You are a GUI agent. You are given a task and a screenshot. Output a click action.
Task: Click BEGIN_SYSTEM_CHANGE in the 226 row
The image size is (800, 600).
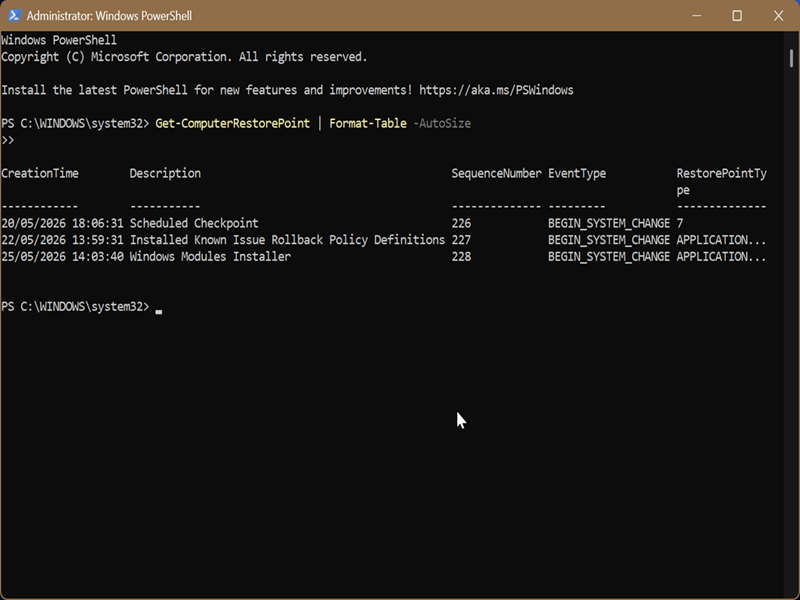[x=609, y=223]
